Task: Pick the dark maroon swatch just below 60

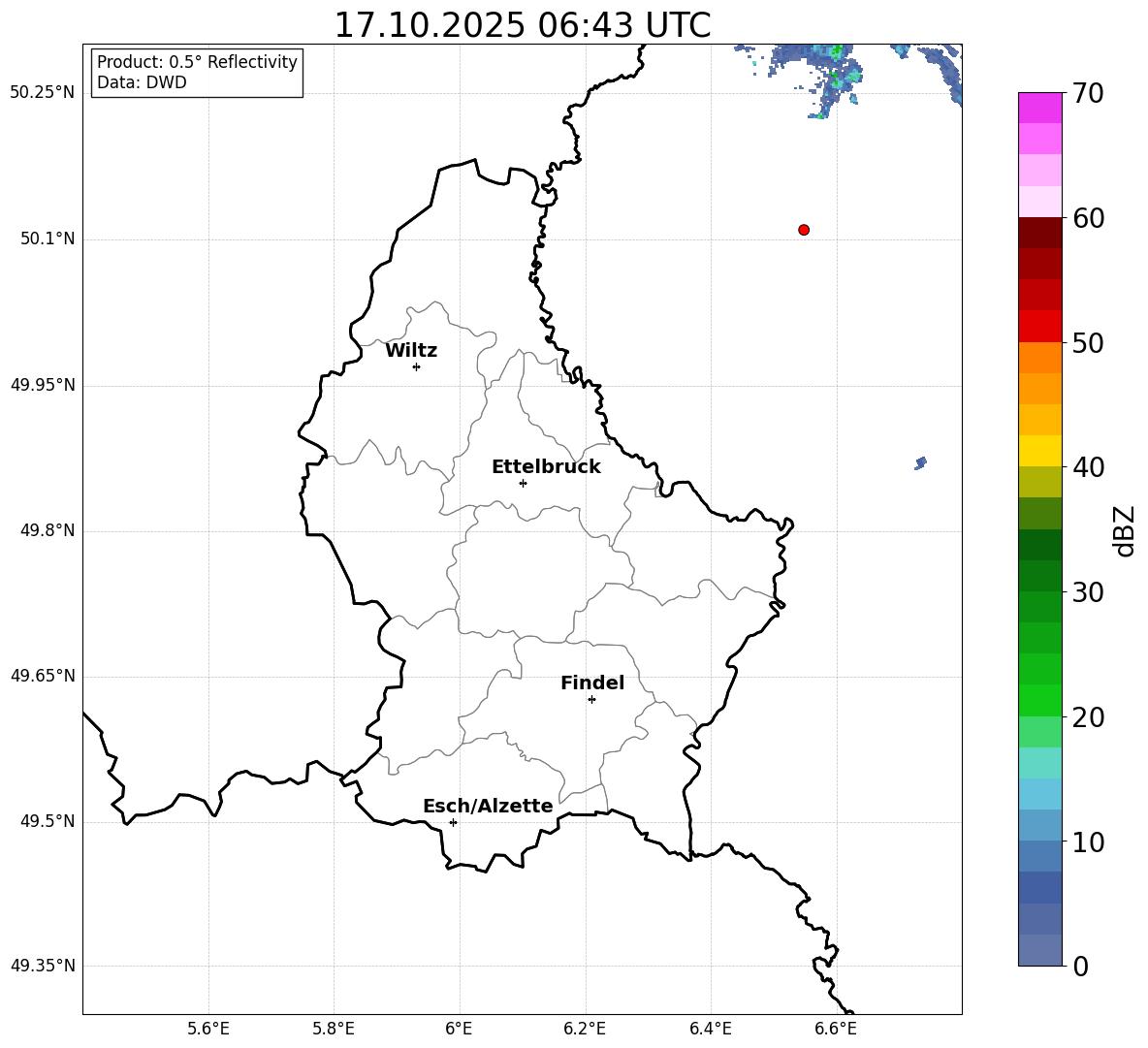Action: 1039,233
